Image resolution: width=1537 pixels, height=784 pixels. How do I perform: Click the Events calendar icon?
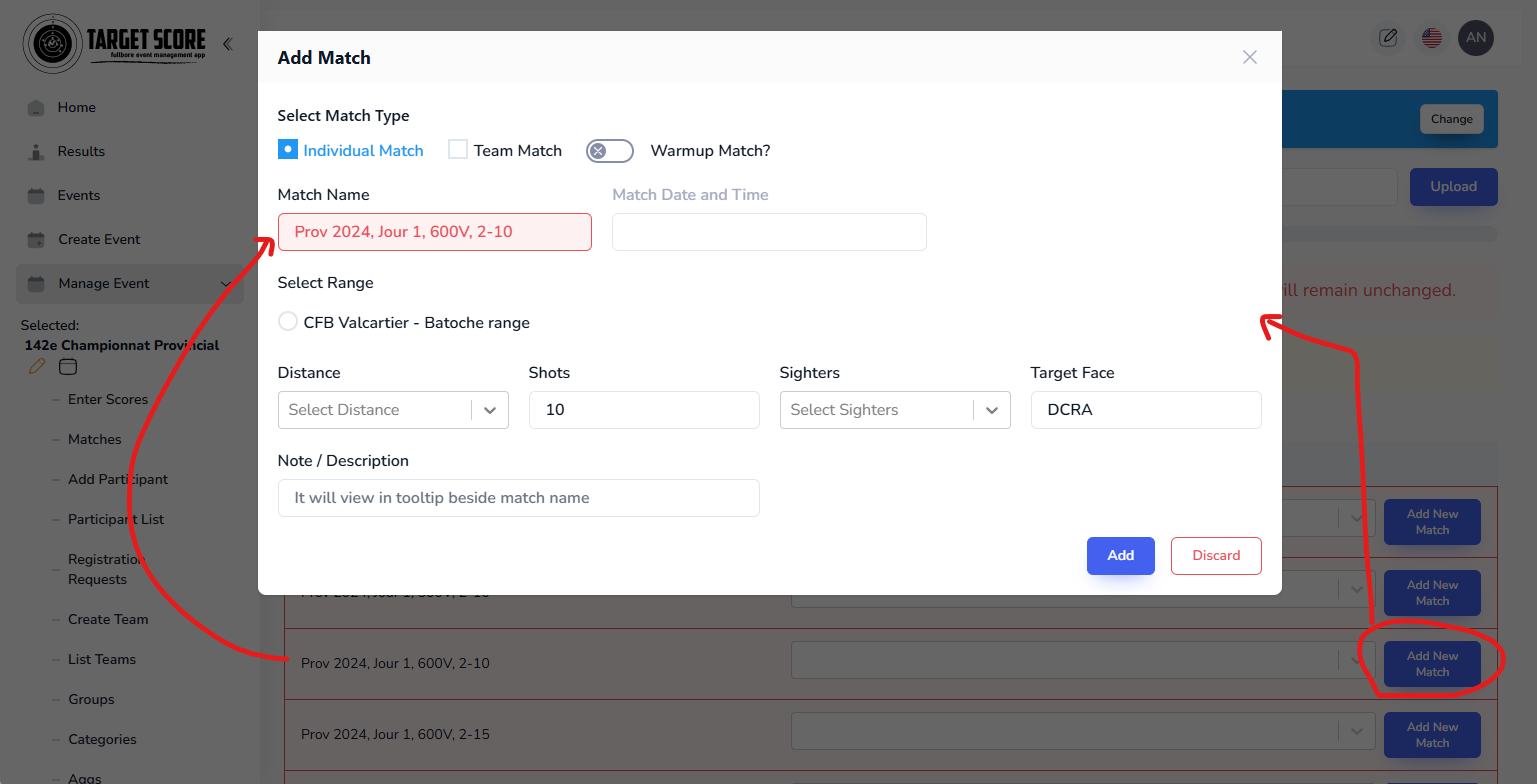tap(36, 196)
